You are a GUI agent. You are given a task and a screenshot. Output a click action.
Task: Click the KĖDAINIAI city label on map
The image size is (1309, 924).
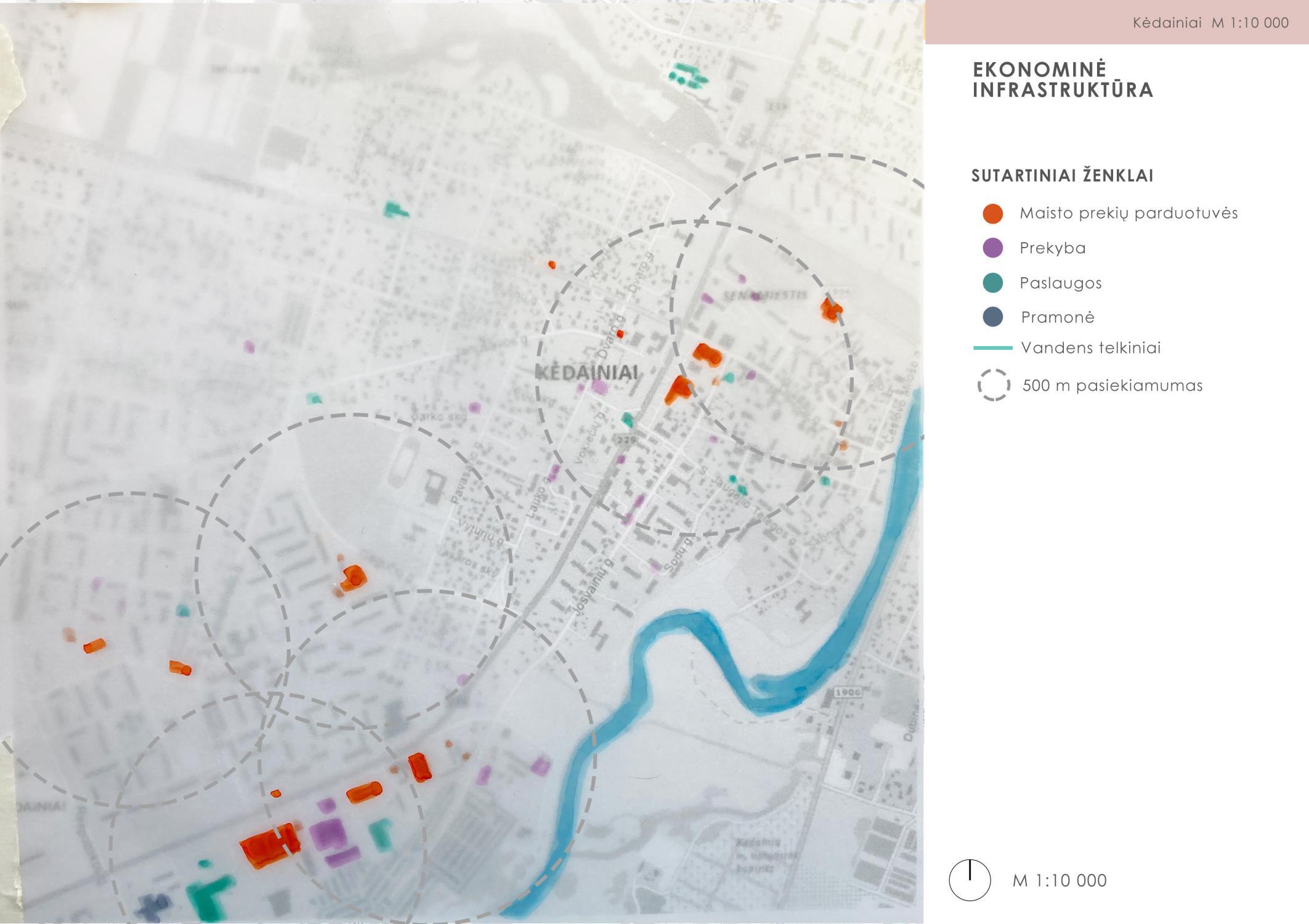click(586, 372)
